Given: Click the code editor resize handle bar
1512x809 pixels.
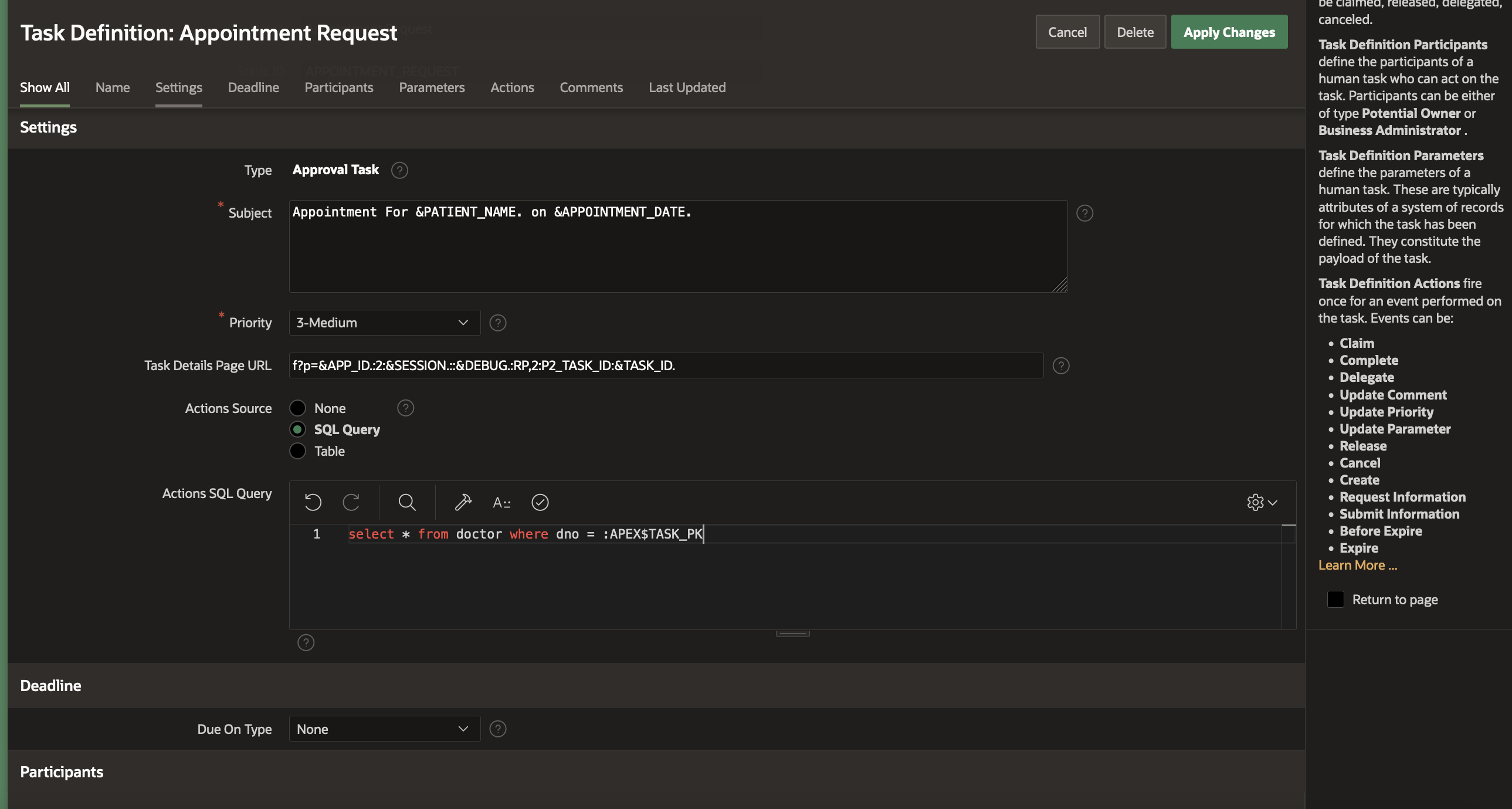Looking at the screenshot, I should 792,633.
